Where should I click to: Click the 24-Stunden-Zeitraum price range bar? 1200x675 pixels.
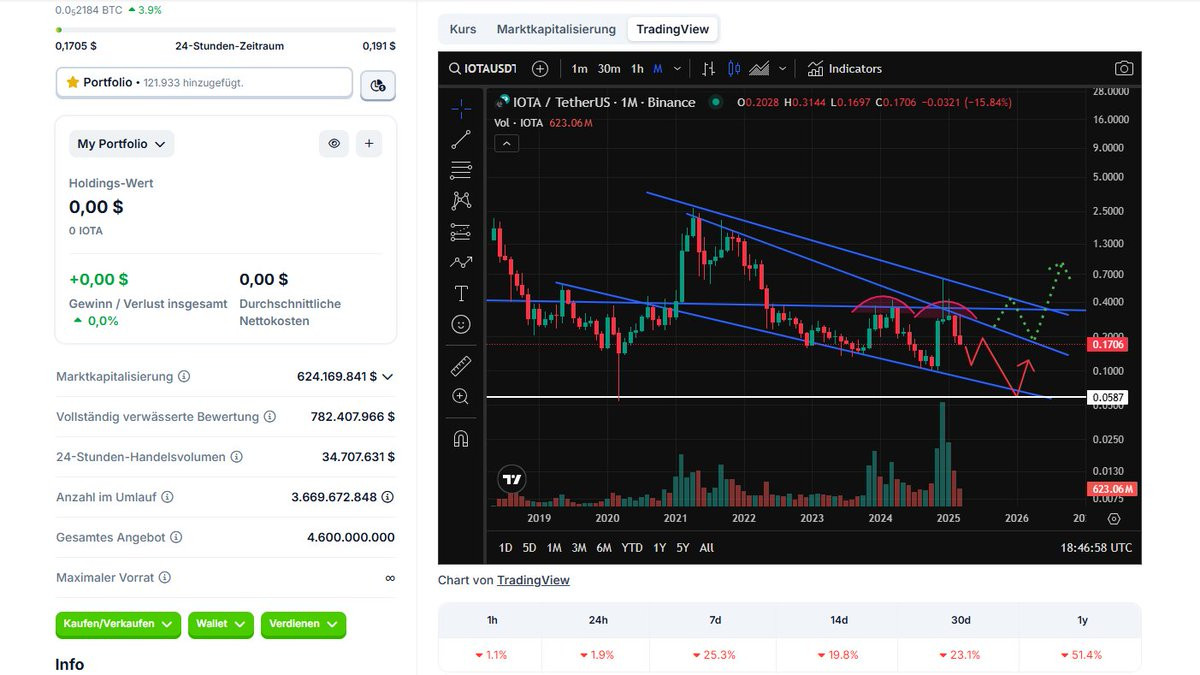[x=225, y=29]
